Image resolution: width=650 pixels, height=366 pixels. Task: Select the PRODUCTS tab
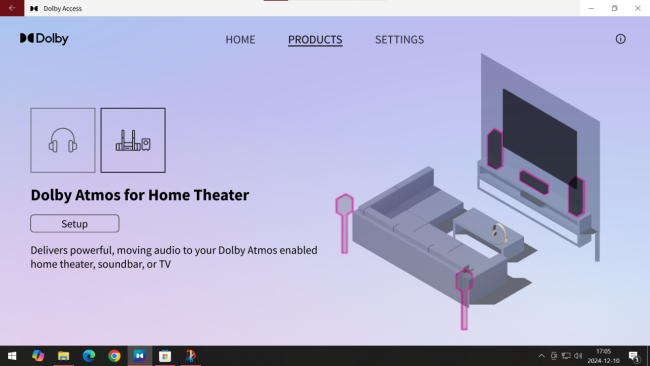coord(315,39)
